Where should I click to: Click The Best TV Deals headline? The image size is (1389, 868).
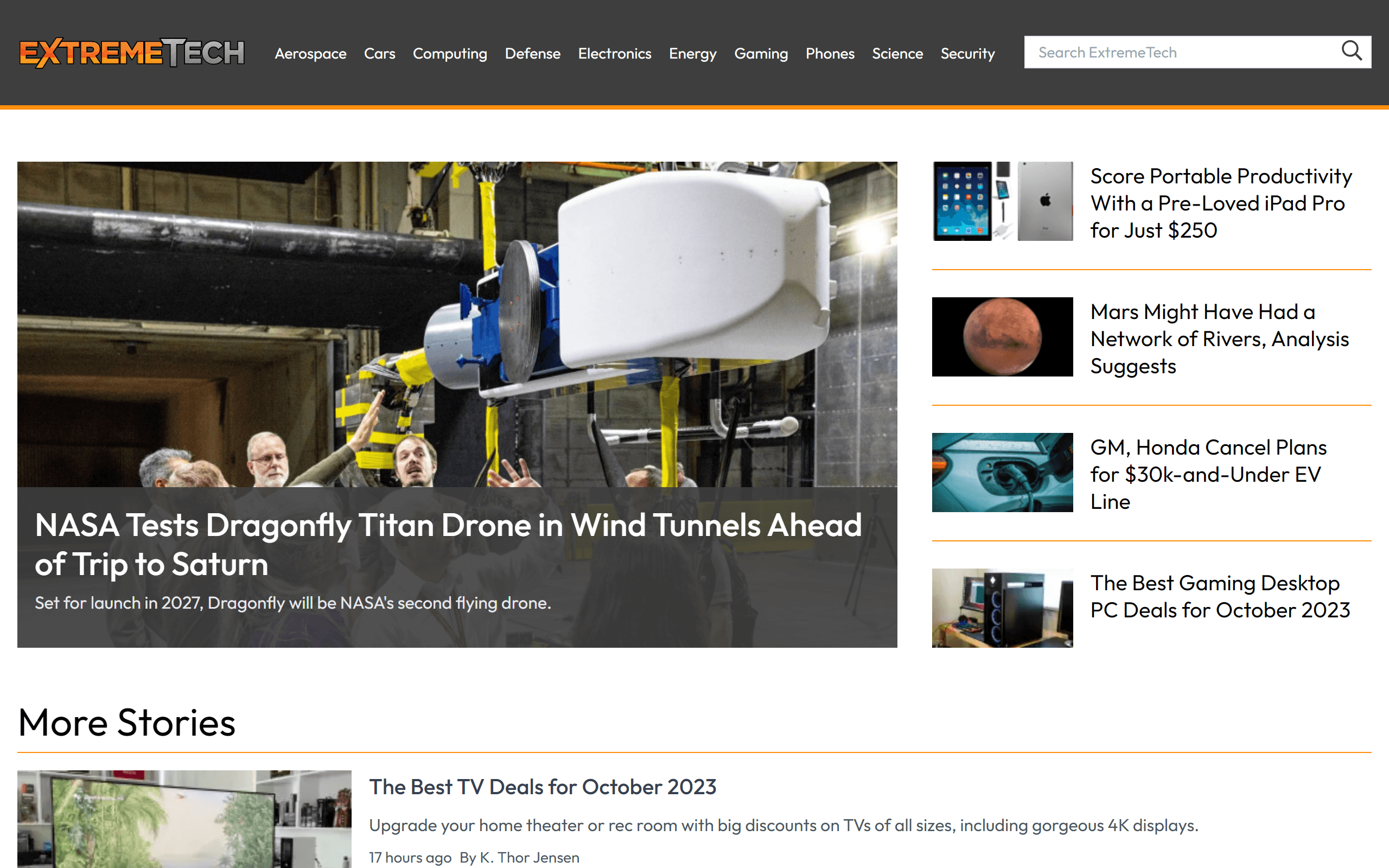[x=543, y=787]
